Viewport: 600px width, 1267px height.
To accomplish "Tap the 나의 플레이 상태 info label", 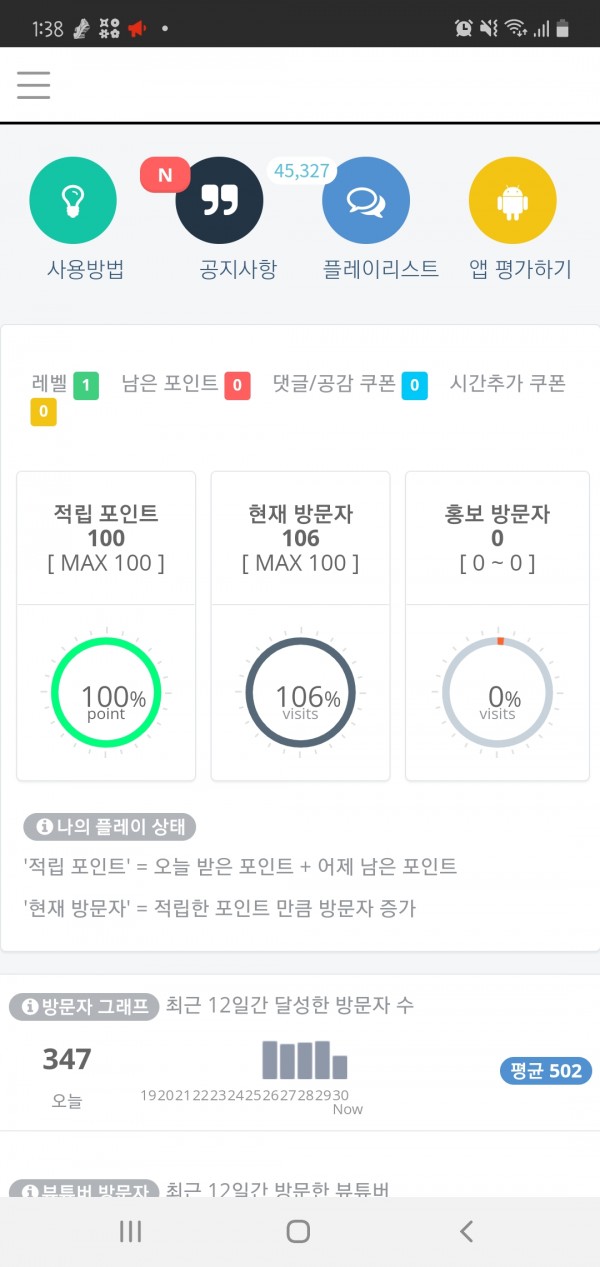I will tap(110, 827).
